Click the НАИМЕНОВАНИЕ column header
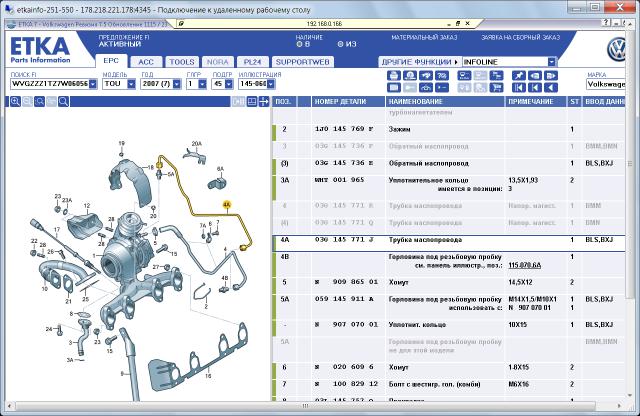Viewport: 640px width, 416px height. click(445, 102)
